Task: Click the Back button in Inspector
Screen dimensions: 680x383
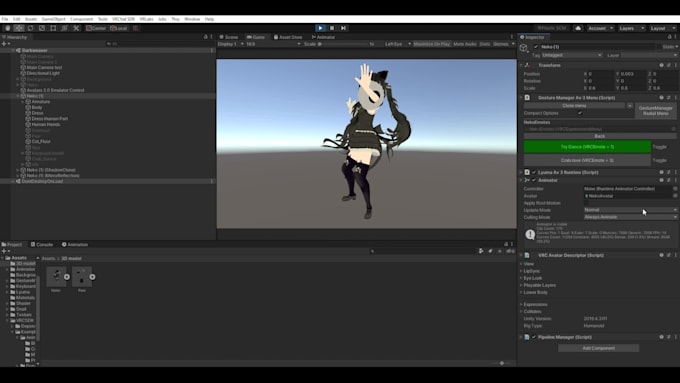Action: click(x=600, y=136)
